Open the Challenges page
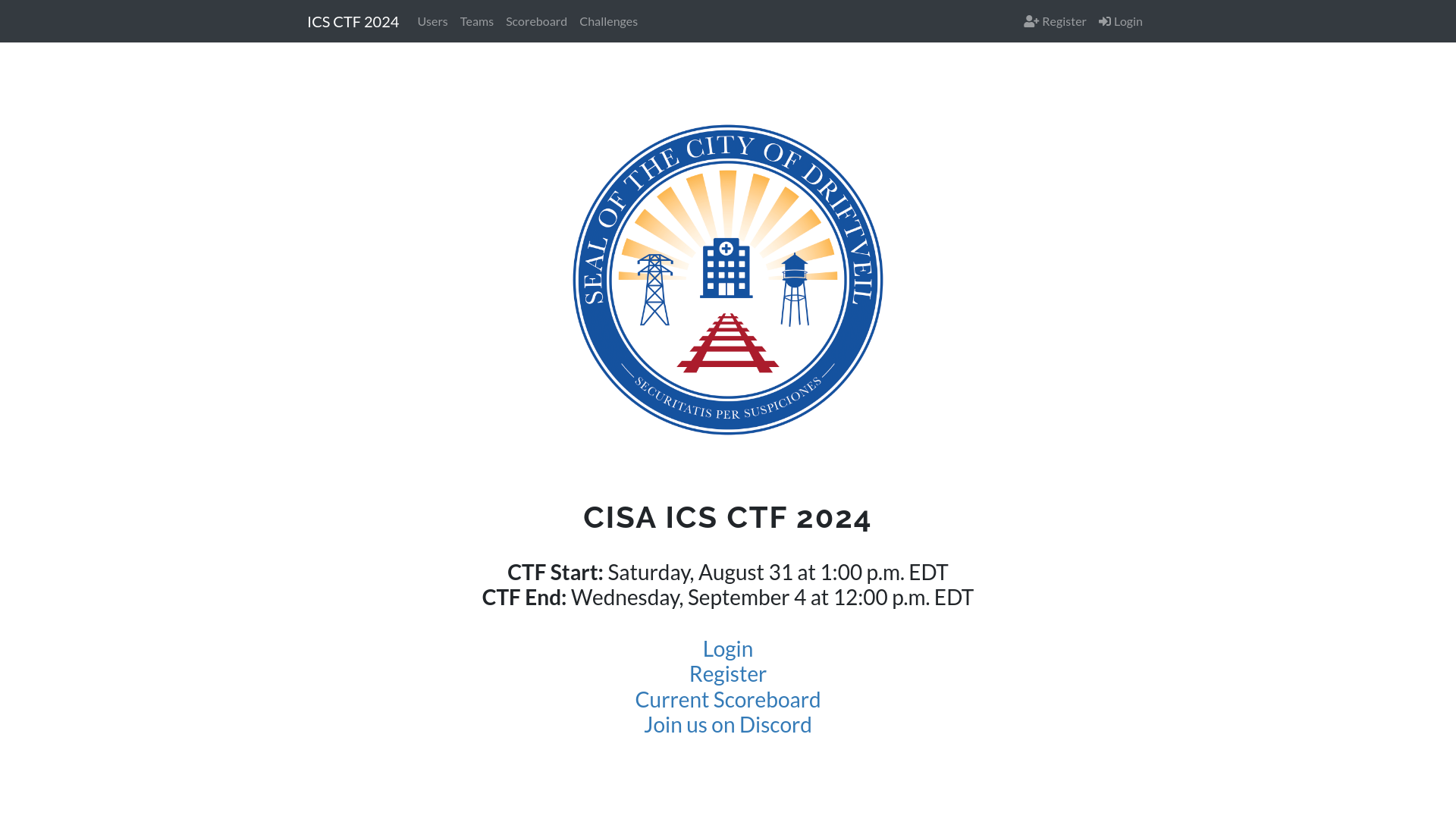Screen dimensions: 1456x819 click(608, 21)
